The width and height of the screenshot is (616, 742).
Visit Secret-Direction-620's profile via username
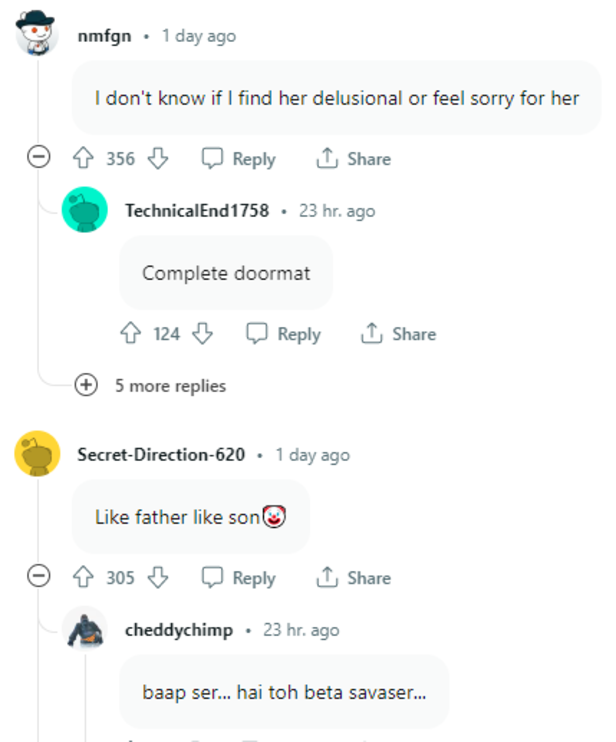pyautogui.click(x=161, y=455)
